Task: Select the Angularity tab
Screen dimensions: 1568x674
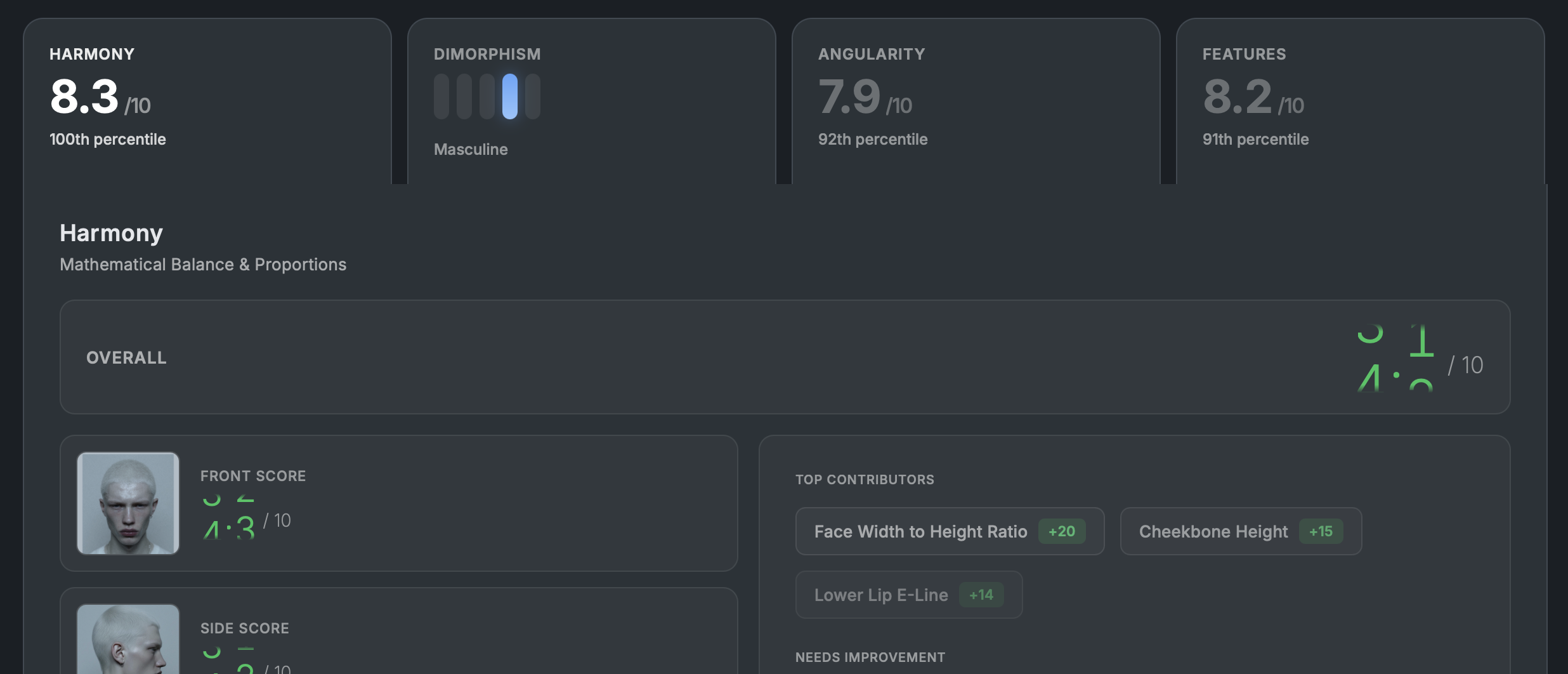Action: click(x=976, y=102)
